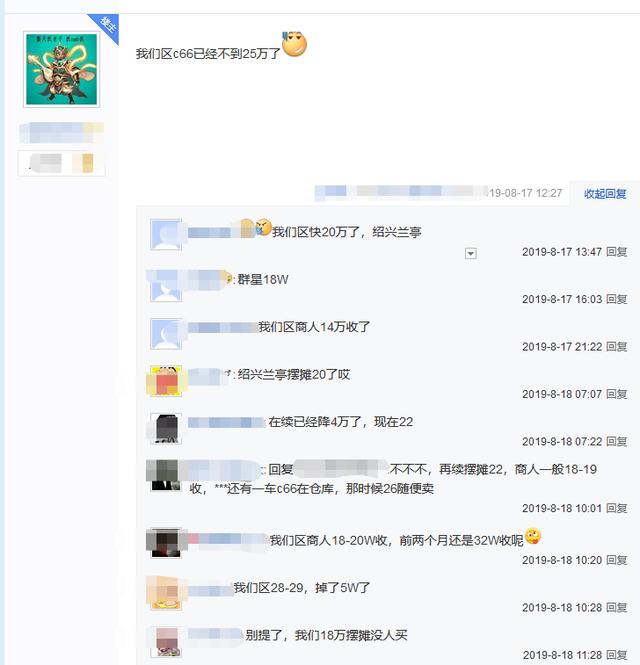Screen dimensions: 640x665
Task: Open dark avatar of 现在22 commenter
Action: point(166,429)
